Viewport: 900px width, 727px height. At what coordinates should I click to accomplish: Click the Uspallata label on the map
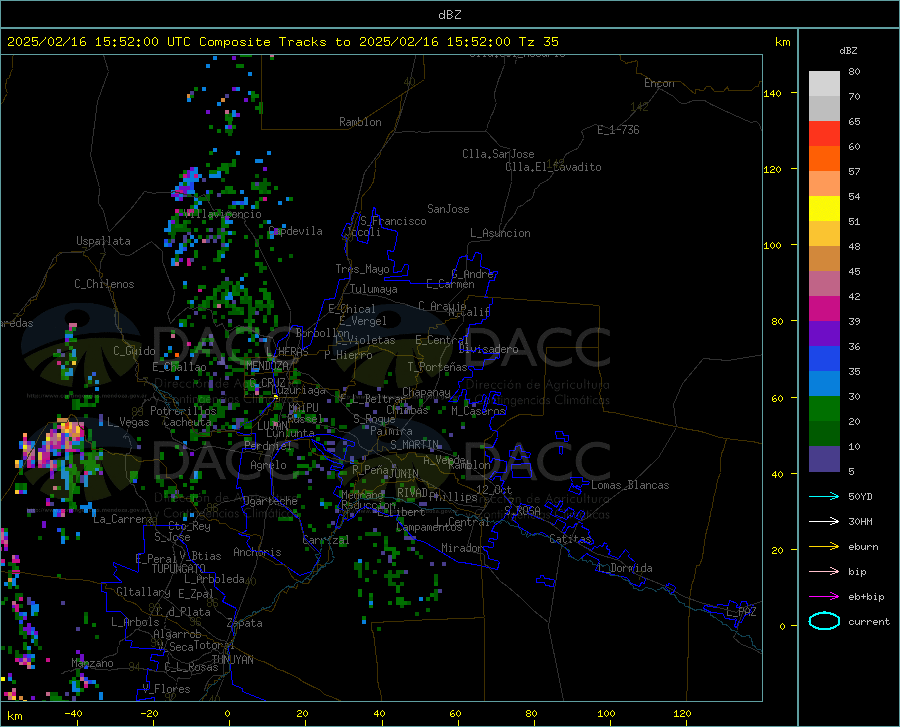click(x=103, y=241)
